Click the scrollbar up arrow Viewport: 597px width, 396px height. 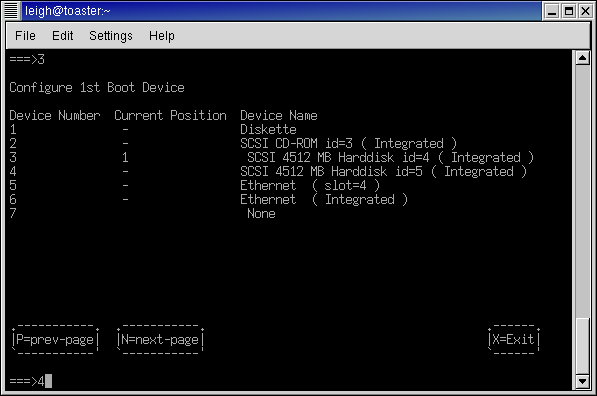coord(582,58)
